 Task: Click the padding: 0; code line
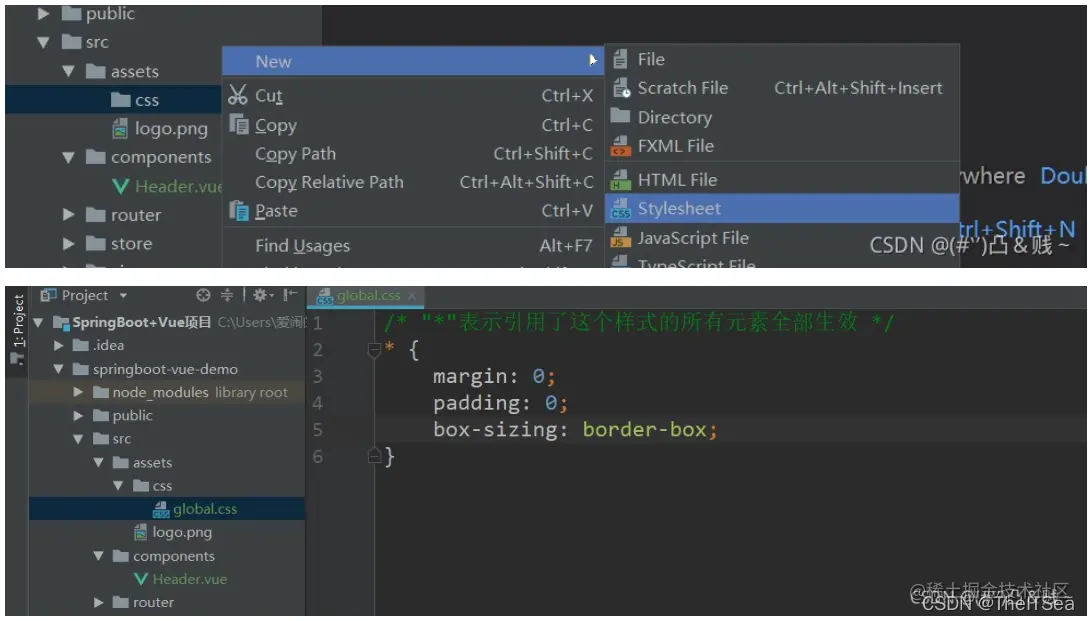point(501,403)
